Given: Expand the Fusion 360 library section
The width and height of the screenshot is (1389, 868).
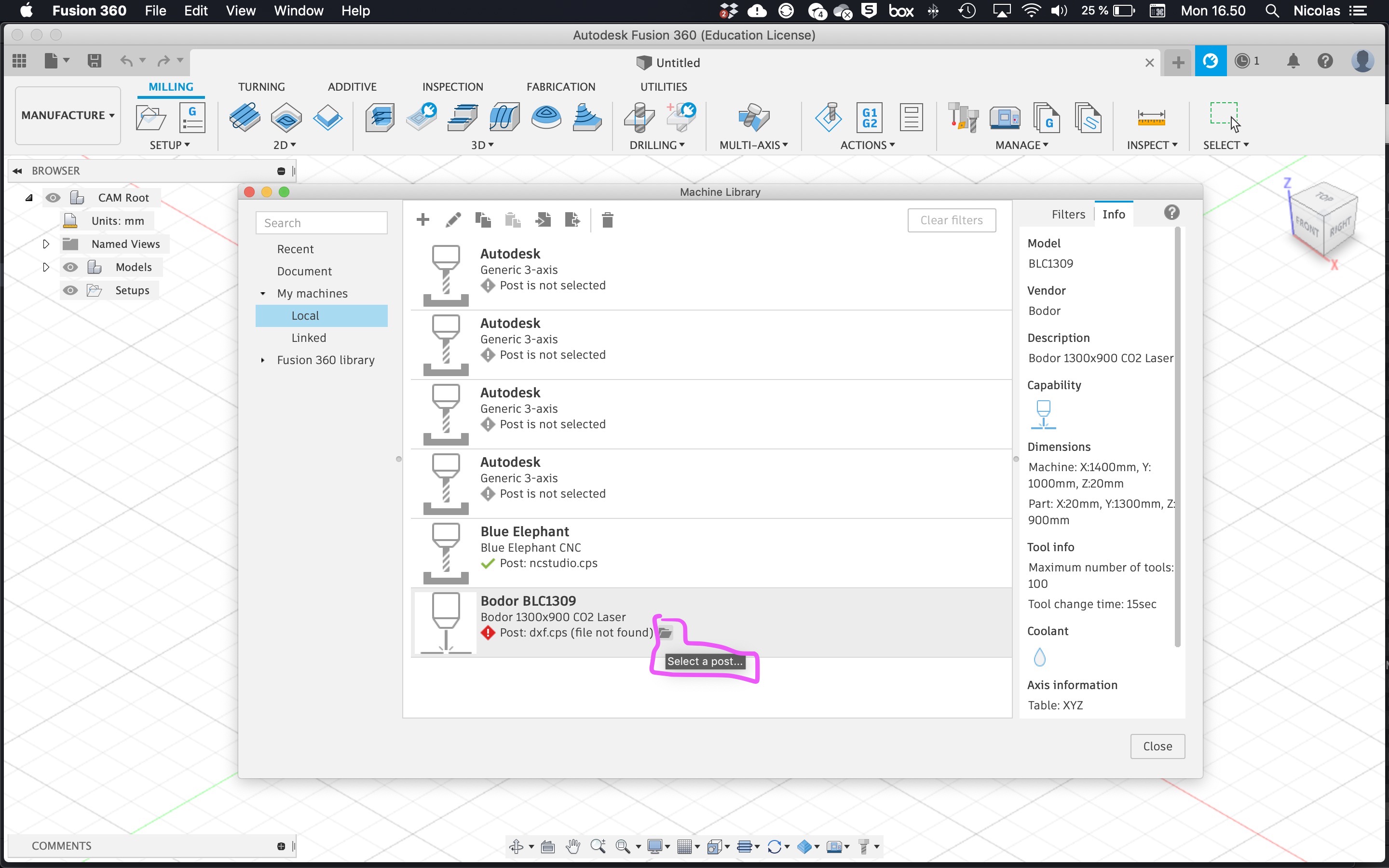Looking at the screenshot, I should pyautogui.click(x=263, y=360).
